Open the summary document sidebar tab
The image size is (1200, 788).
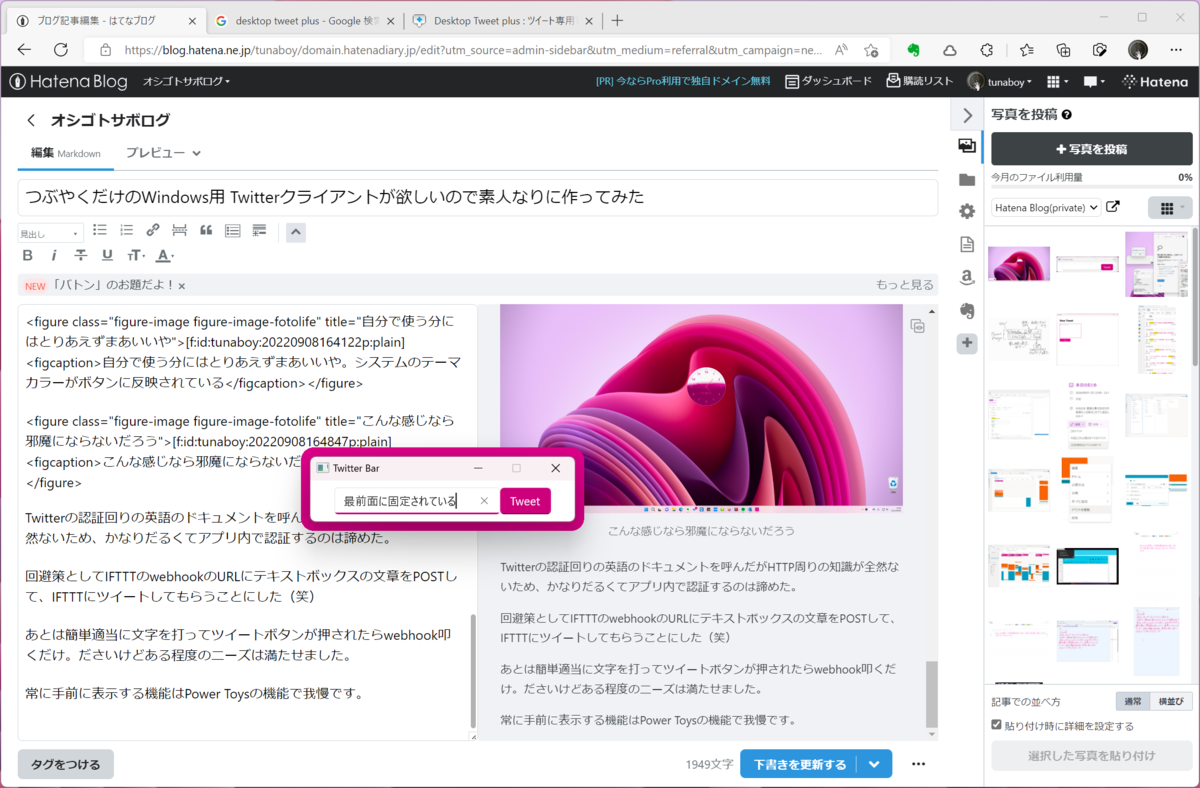pos(966,244)
